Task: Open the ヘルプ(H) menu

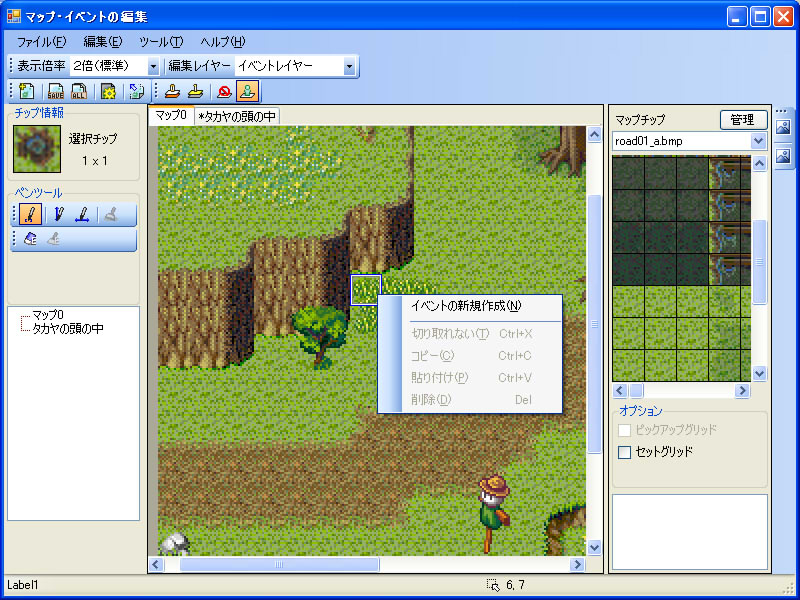Action: 223,42
